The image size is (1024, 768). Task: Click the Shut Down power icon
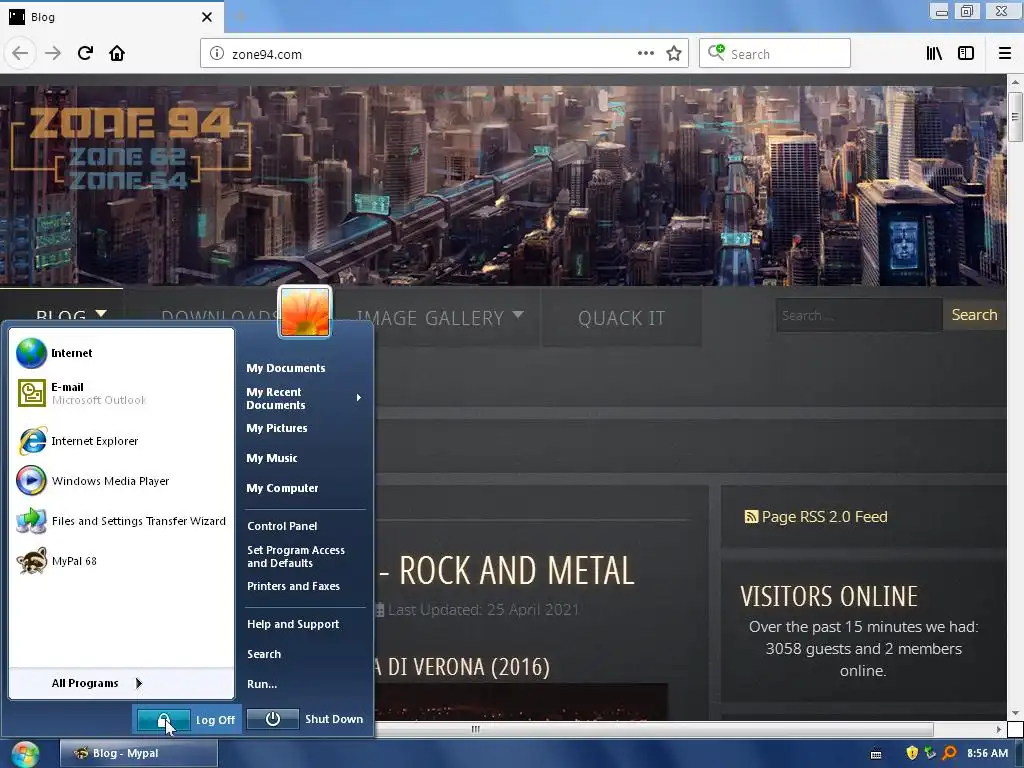click(273, 719)
